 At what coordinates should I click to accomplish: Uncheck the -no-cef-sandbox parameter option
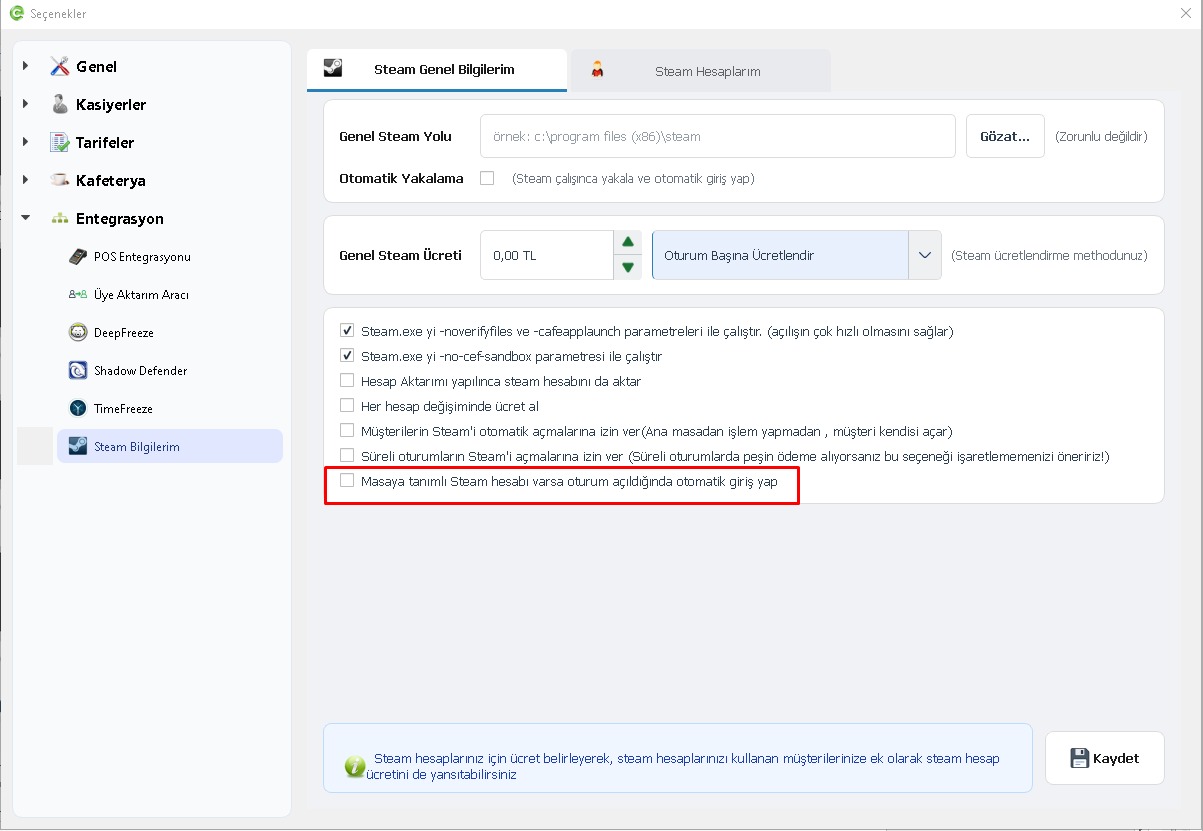pos(347,356)
